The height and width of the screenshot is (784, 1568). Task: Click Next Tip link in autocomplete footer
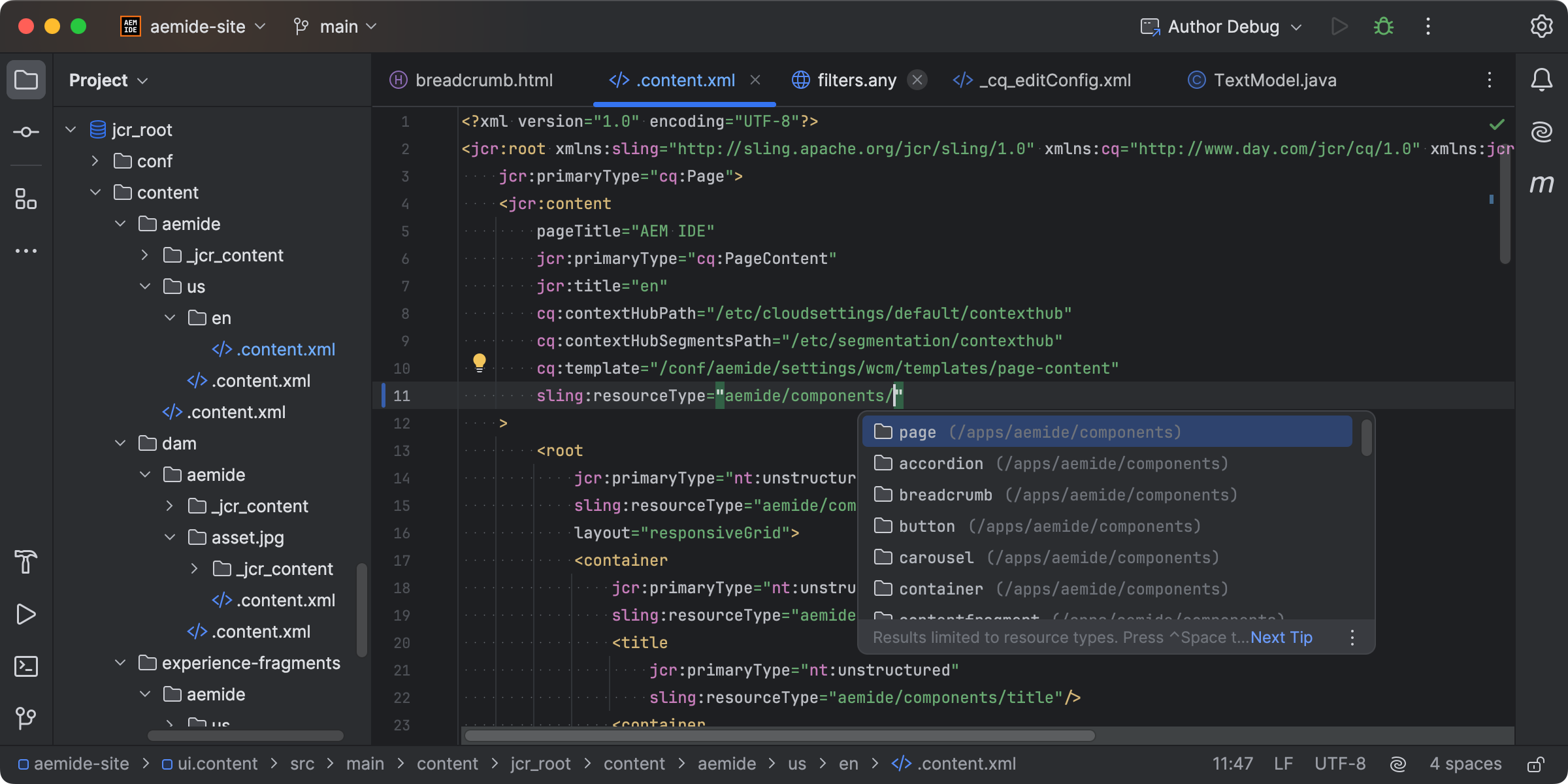(x=1281, y=637)
